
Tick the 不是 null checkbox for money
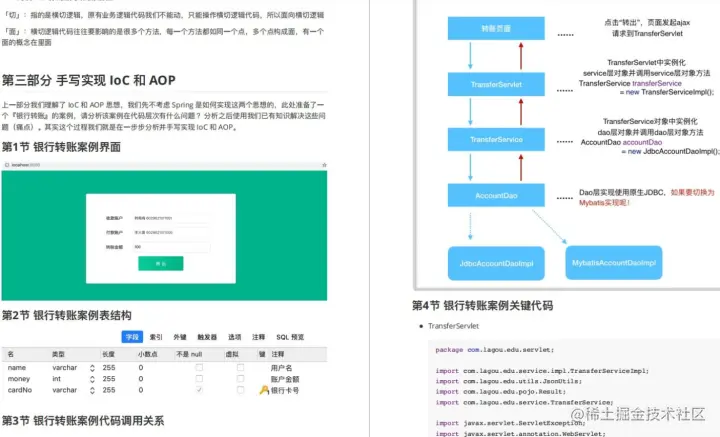[x=199, y=379]
